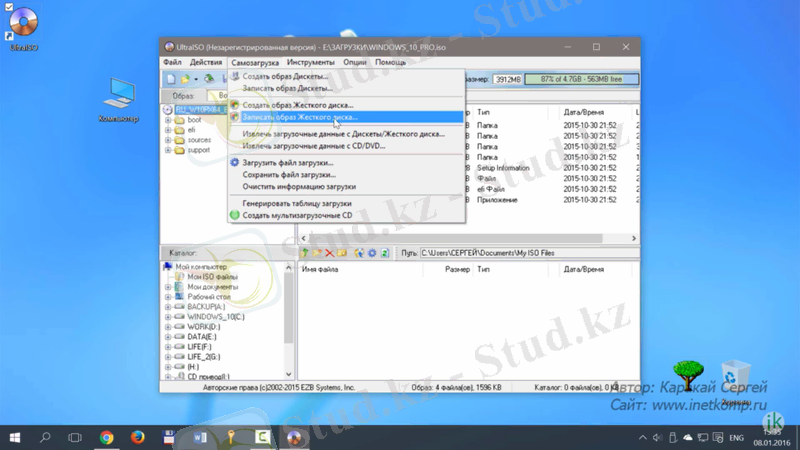800x450 pixels.
Task: Choose 'Создать мультизагрузочные CD' menu item
Action: click(297, 215)
